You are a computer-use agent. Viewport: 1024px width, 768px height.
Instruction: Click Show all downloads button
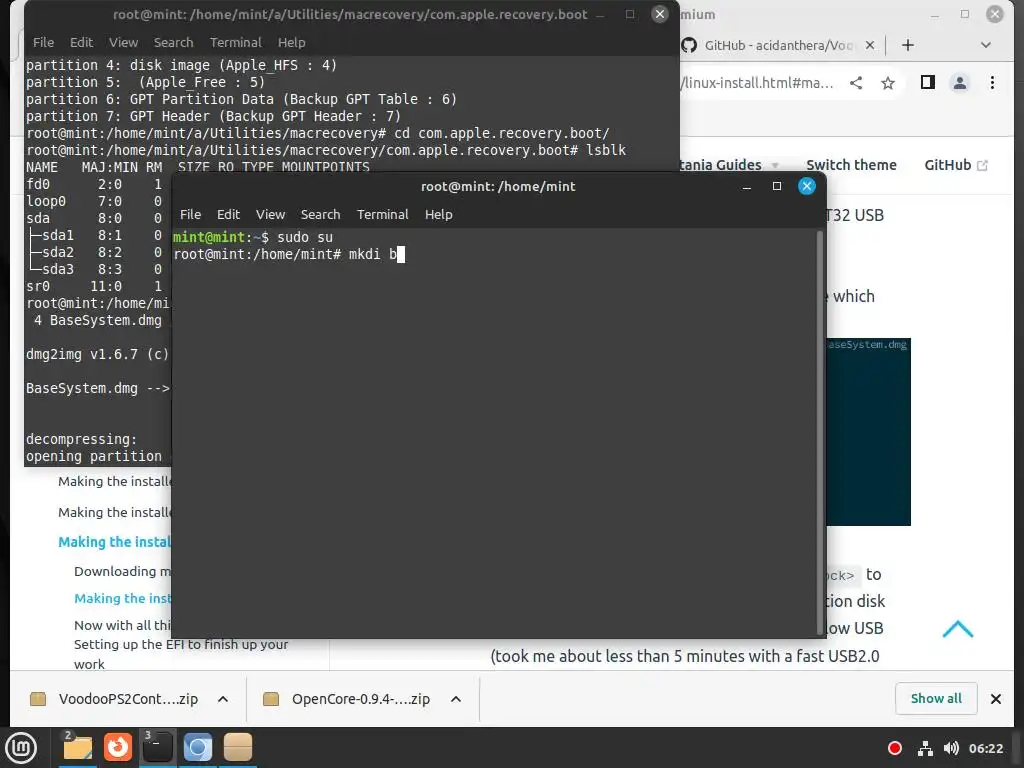tap(936, 699)
